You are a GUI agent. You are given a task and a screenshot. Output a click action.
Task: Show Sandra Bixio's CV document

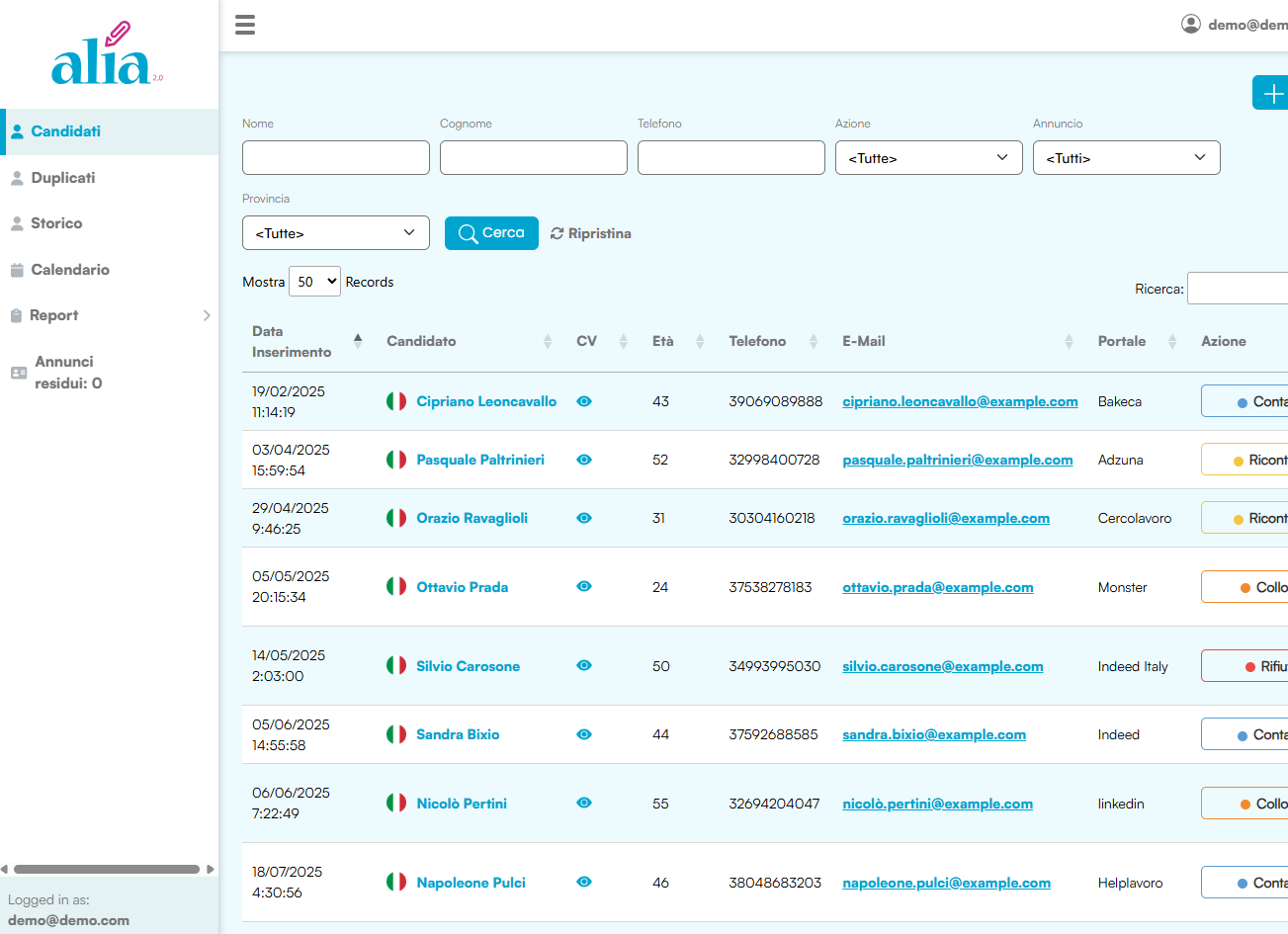coord(584,733)
